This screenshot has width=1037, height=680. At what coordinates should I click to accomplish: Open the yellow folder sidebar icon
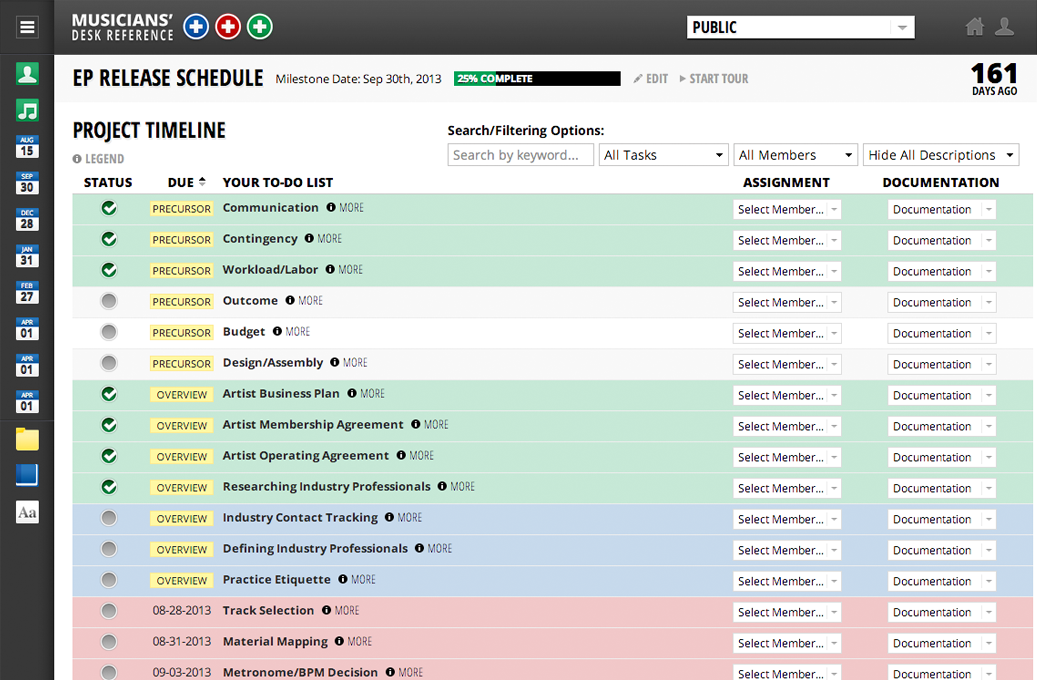point(27,439)
